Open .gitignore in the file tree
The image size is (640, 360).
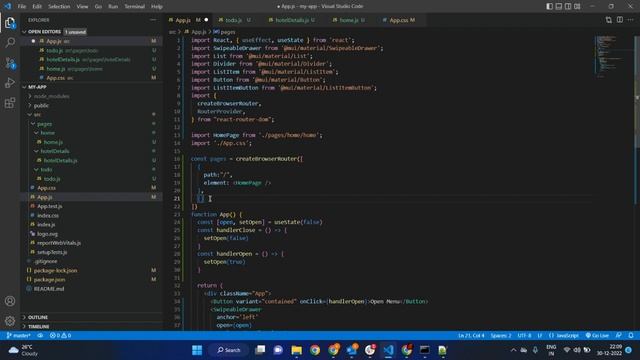tap(46, 261)
